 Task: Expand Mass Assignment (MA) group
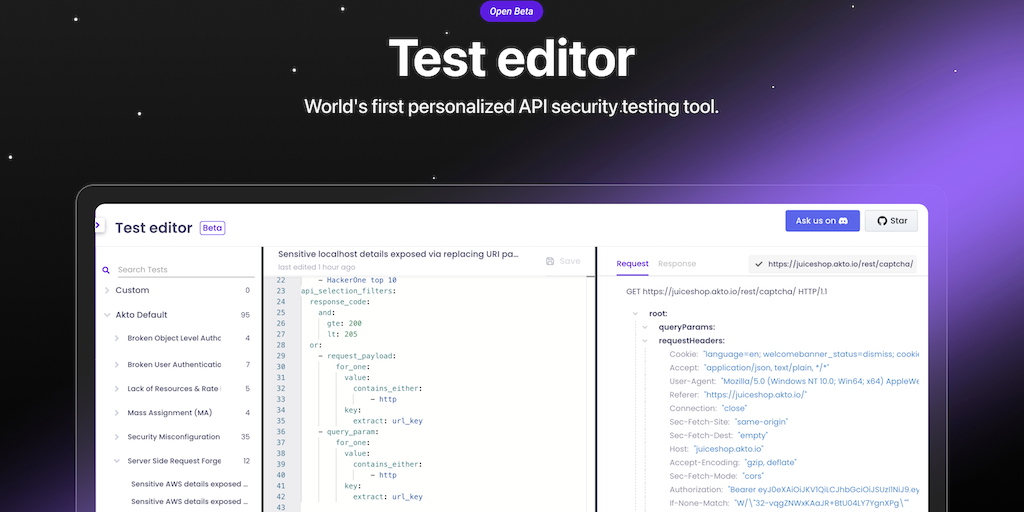(x=117, y=413)
